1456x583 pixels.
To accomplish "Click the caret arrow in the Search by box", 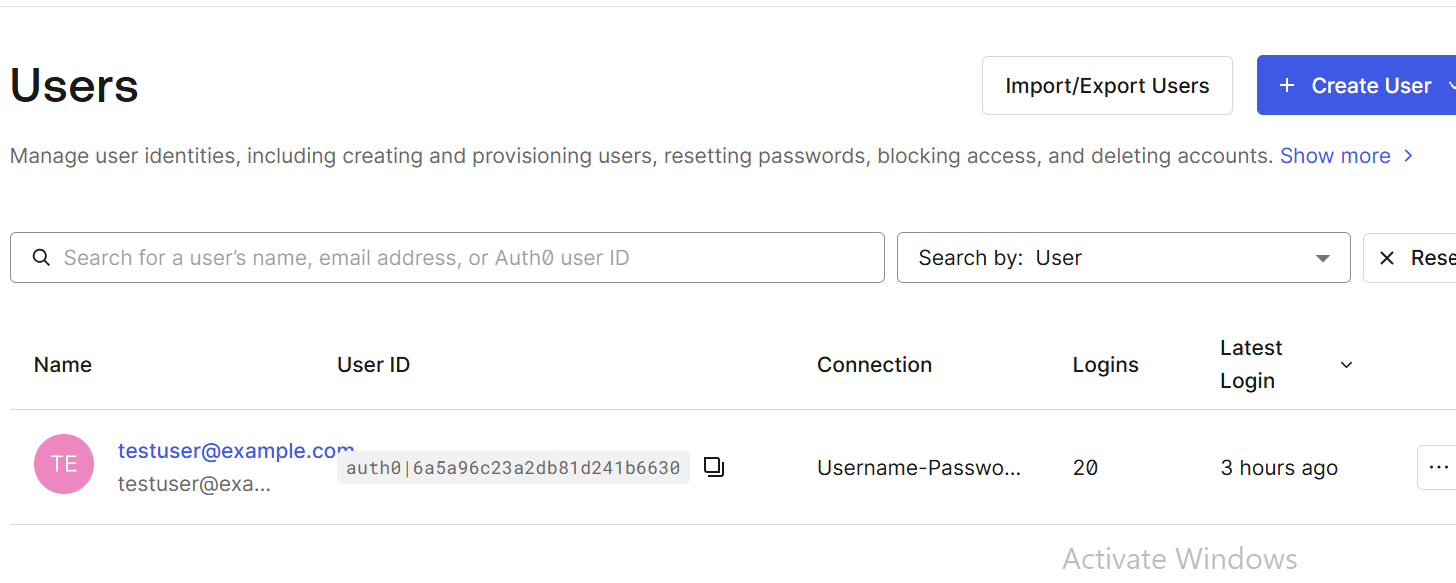I will point(1323,259).
